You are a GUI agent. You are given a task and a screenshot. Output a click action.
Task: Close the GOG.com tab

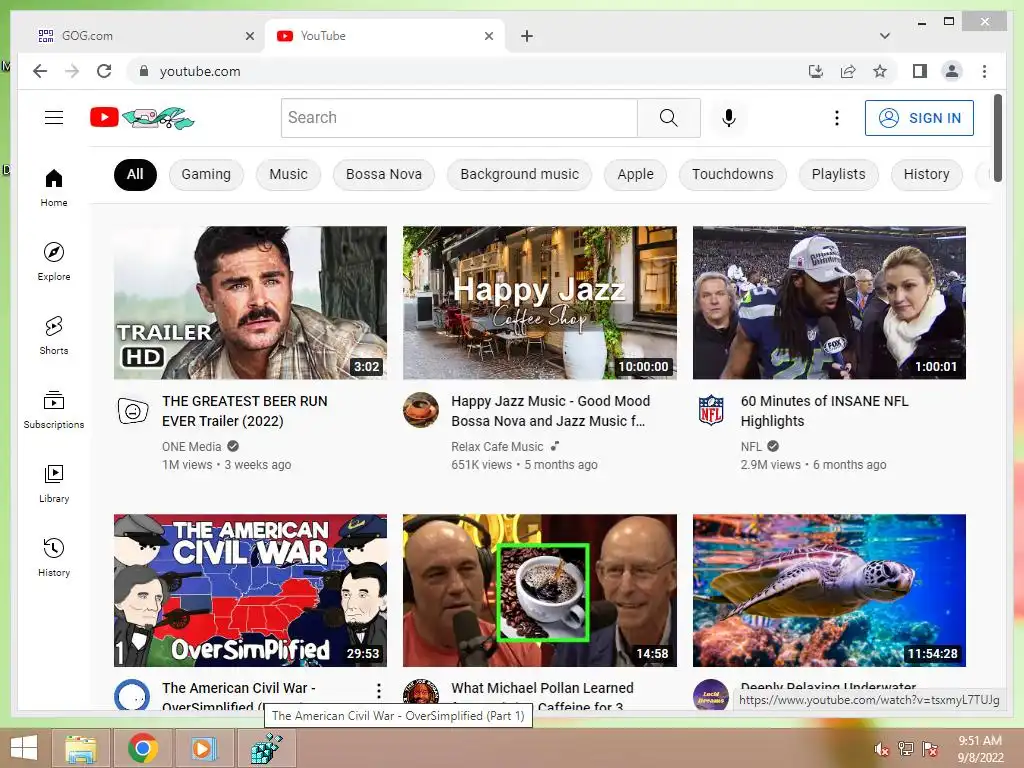(x=249, y=36)
